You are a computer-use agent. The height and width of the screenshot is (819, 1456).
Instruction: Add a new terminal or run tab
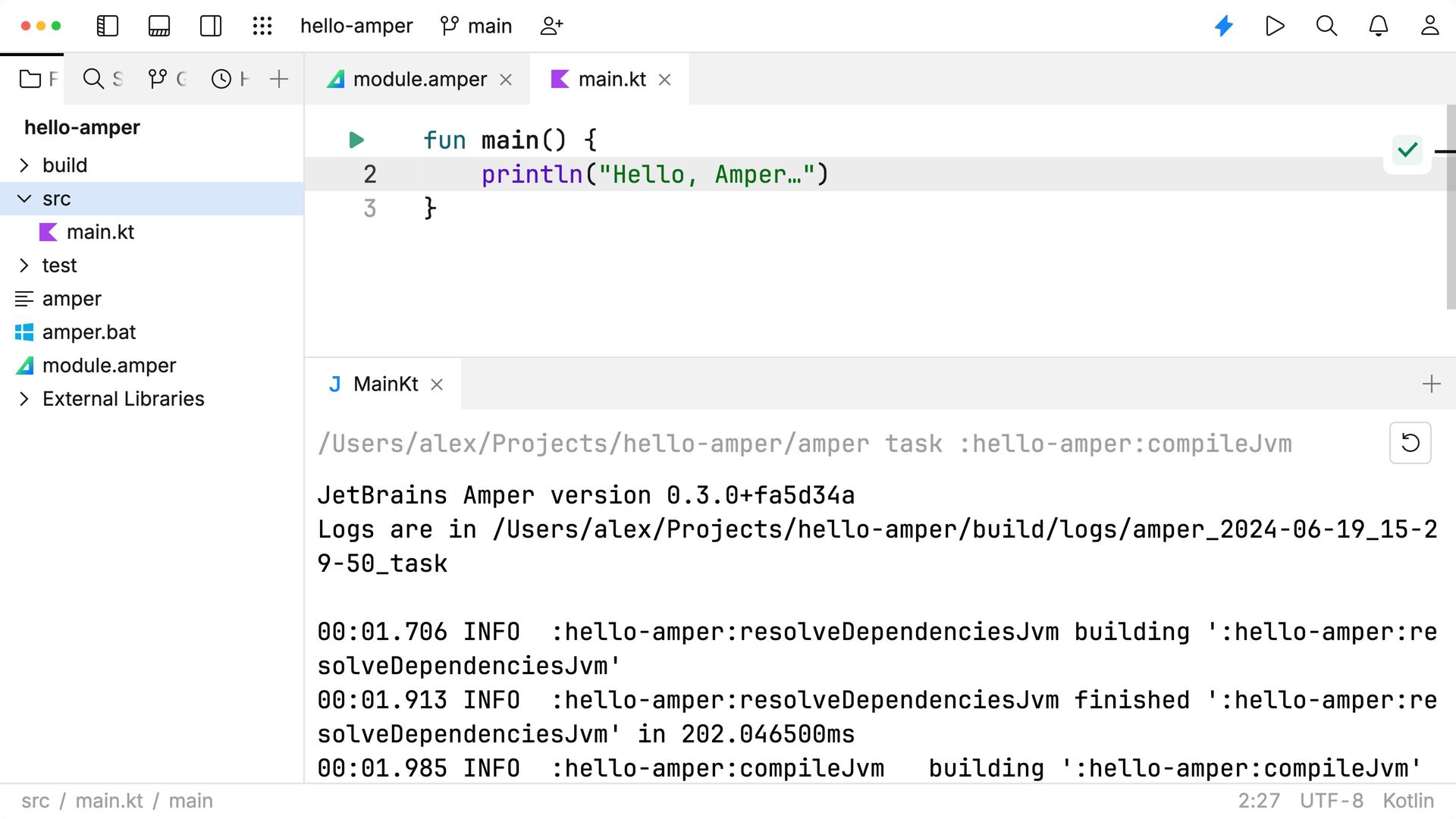pos(1431,384)
